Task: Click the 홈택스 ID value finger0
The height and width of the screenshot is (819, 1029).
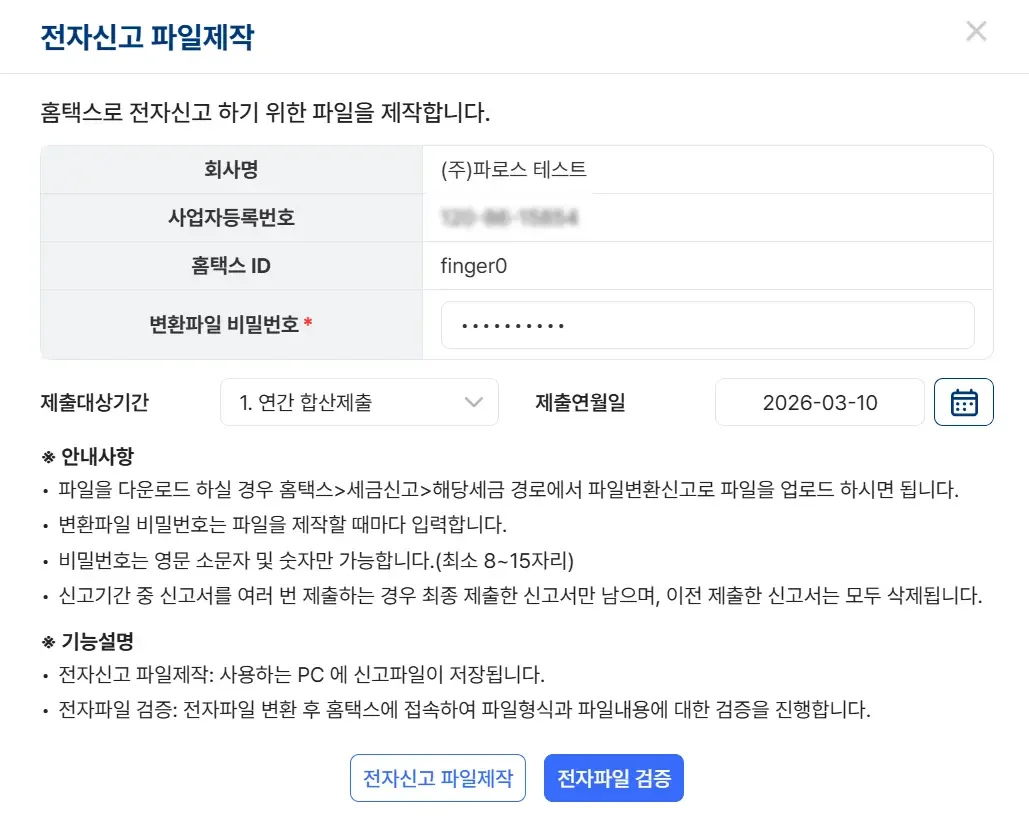Action: click(x=473, y=266)
